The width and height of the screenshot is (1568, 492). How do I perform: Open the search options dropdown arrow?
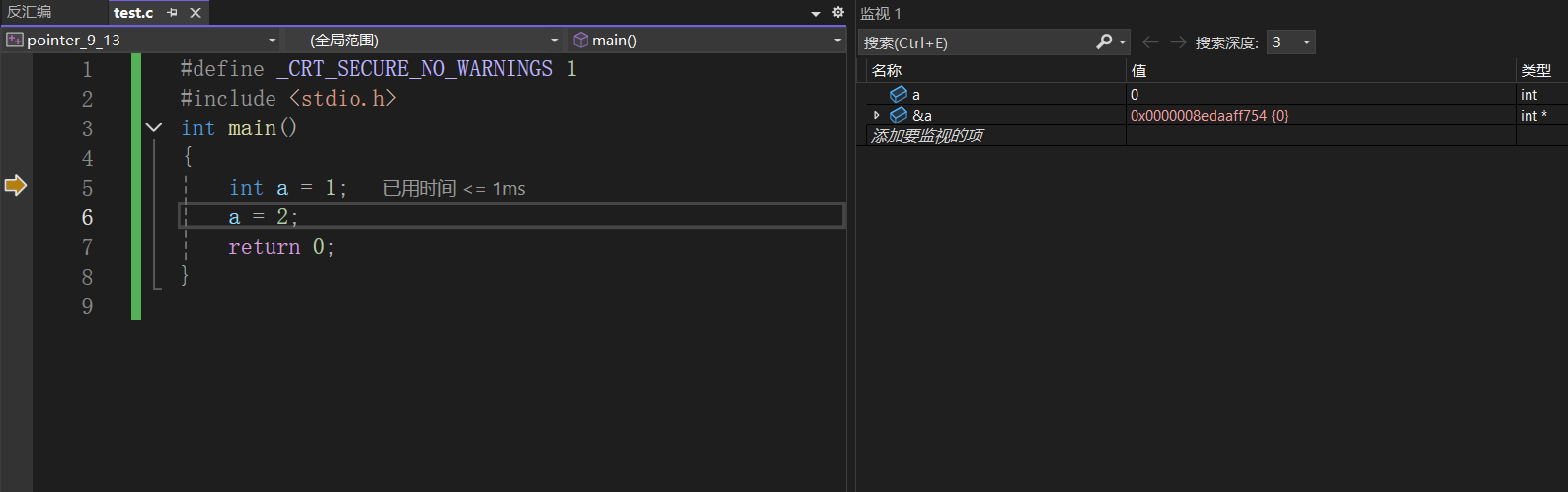(1123, 41)
